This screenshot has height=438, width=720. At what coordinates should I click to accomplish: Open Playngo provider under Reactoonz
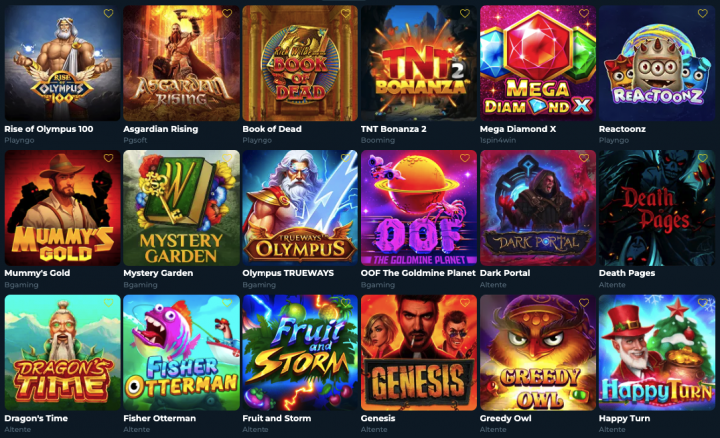tap(613, 140)
